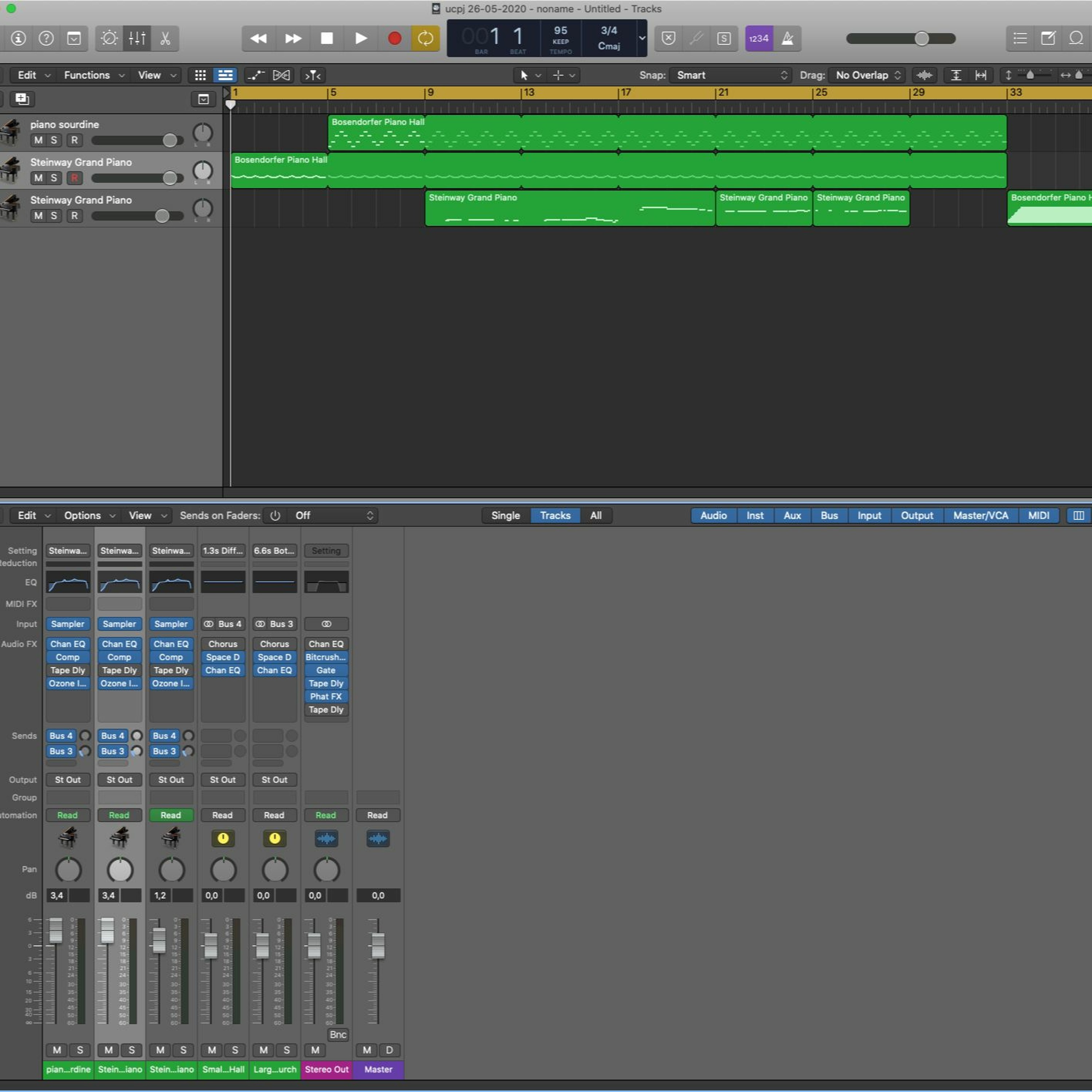Toggle Sends on Faders power button
Viewport: 1092px width, 1092px height.
[275, 515]
